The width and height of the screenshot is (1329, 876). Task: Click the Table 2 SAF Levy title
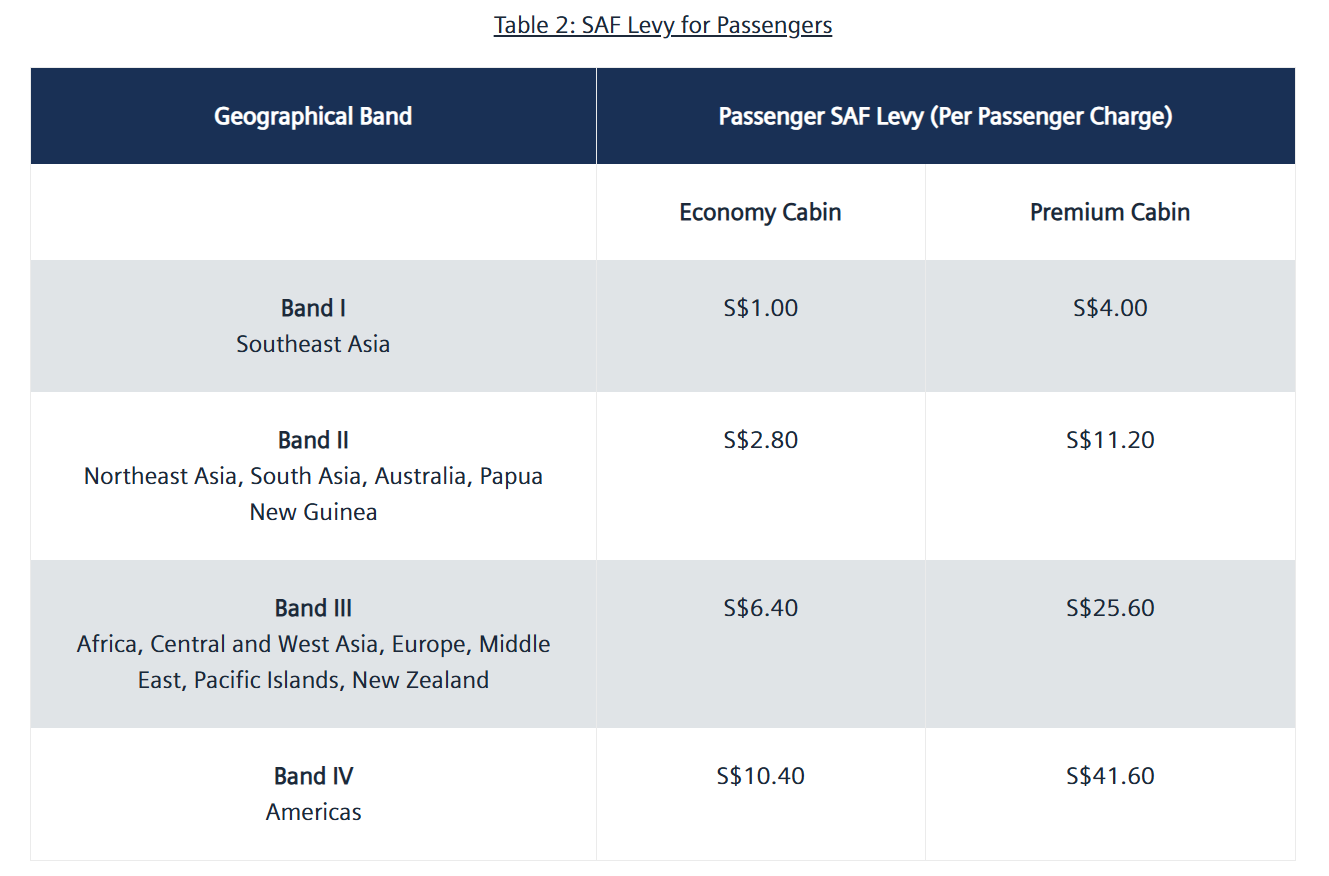[x=662, y=25]
